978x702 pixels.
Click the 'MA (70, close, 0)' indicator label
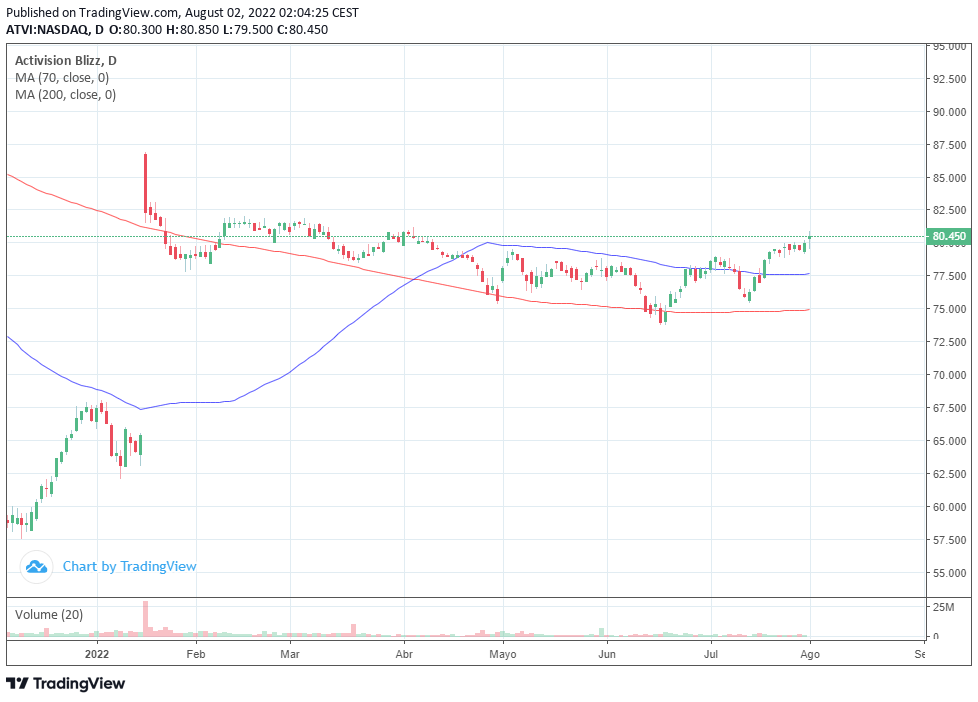(x=62, y=78)
